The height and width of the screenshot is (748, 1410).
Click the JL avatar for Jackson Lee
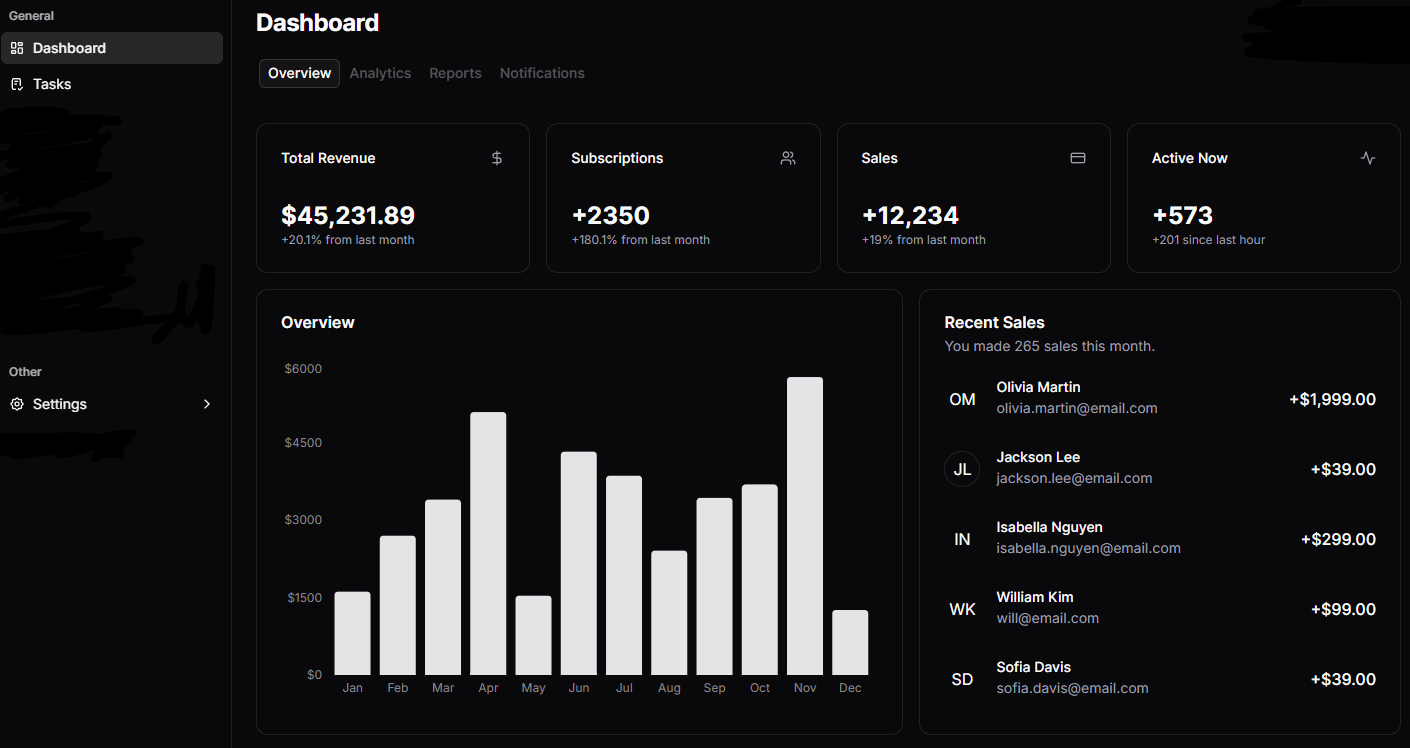coord(962,469)
